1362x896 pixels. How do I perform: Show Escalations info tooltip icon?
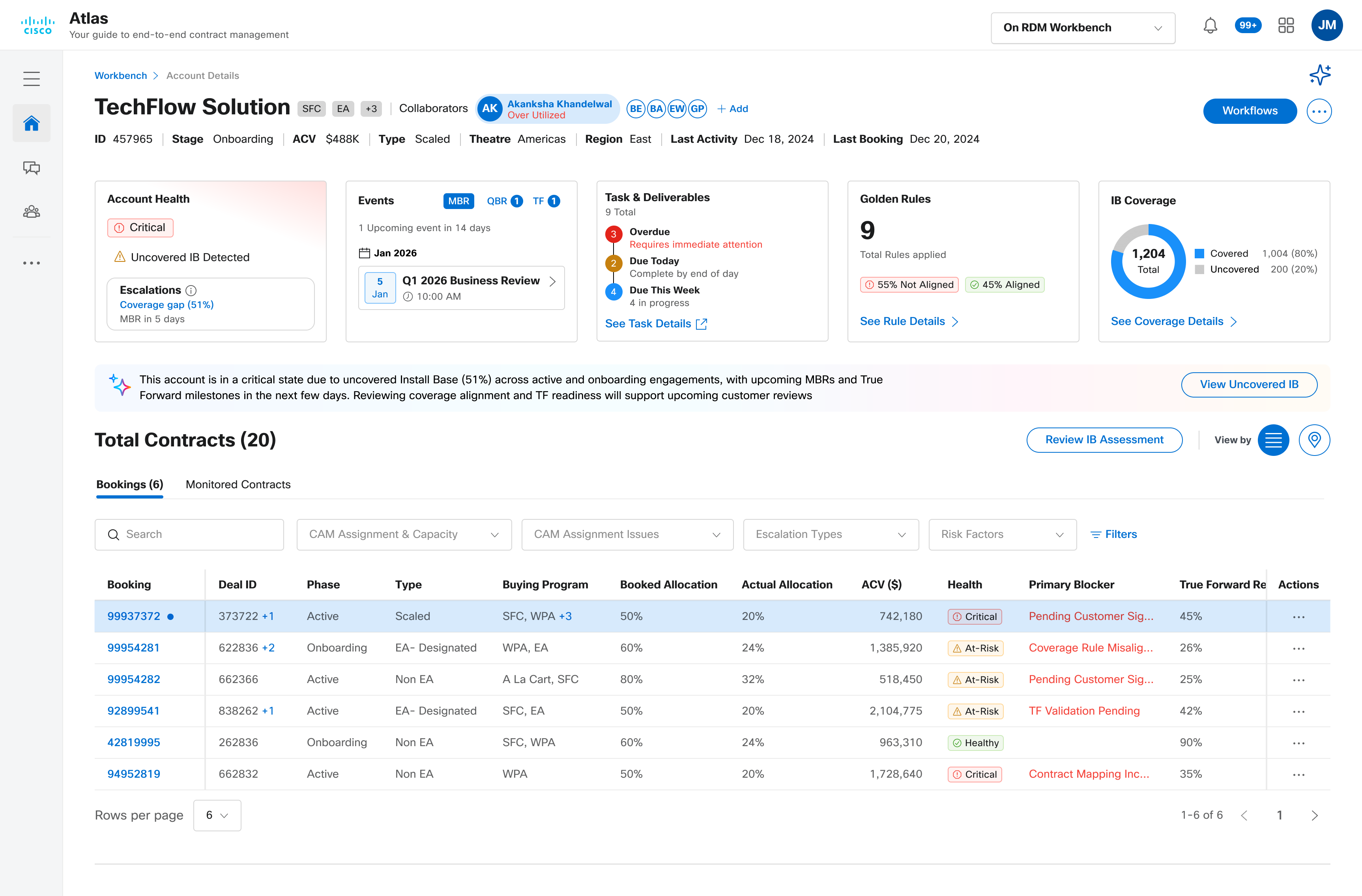pos(191,291)
